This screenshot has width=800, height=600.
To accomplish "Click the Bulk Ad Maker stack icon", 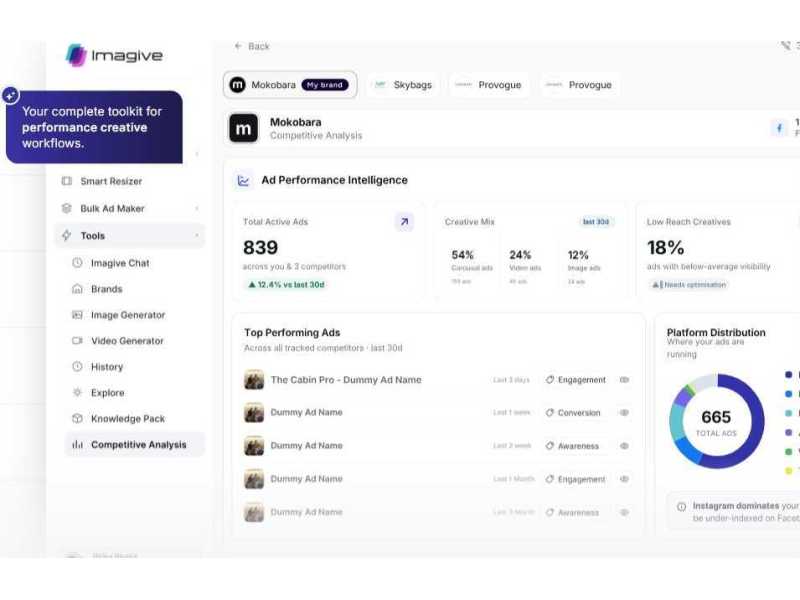I will [x=66, y=208].
